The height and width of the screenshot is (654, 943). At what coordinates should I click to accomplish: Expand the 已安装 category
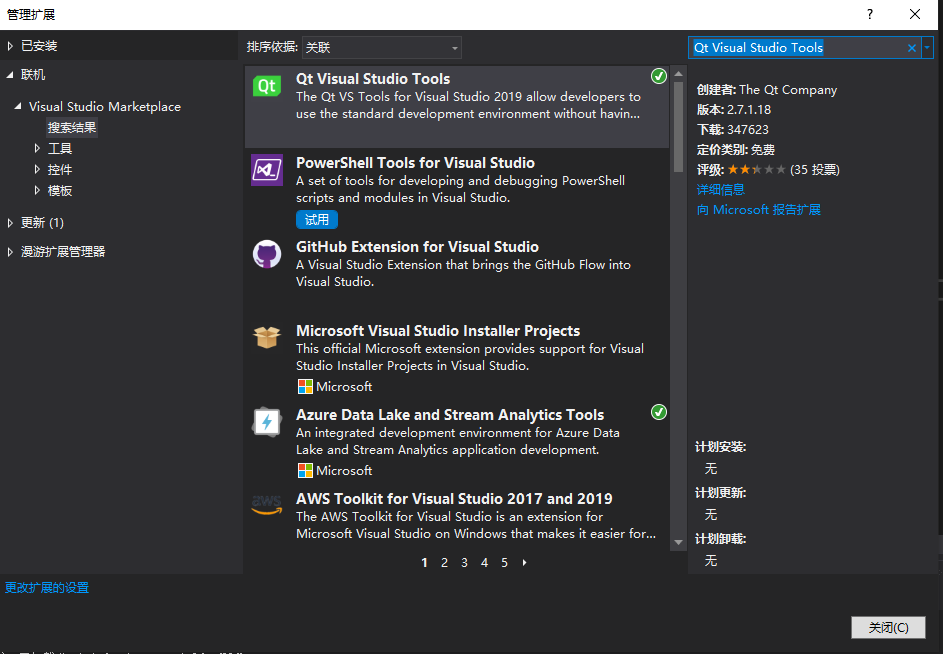coord(10,46)
